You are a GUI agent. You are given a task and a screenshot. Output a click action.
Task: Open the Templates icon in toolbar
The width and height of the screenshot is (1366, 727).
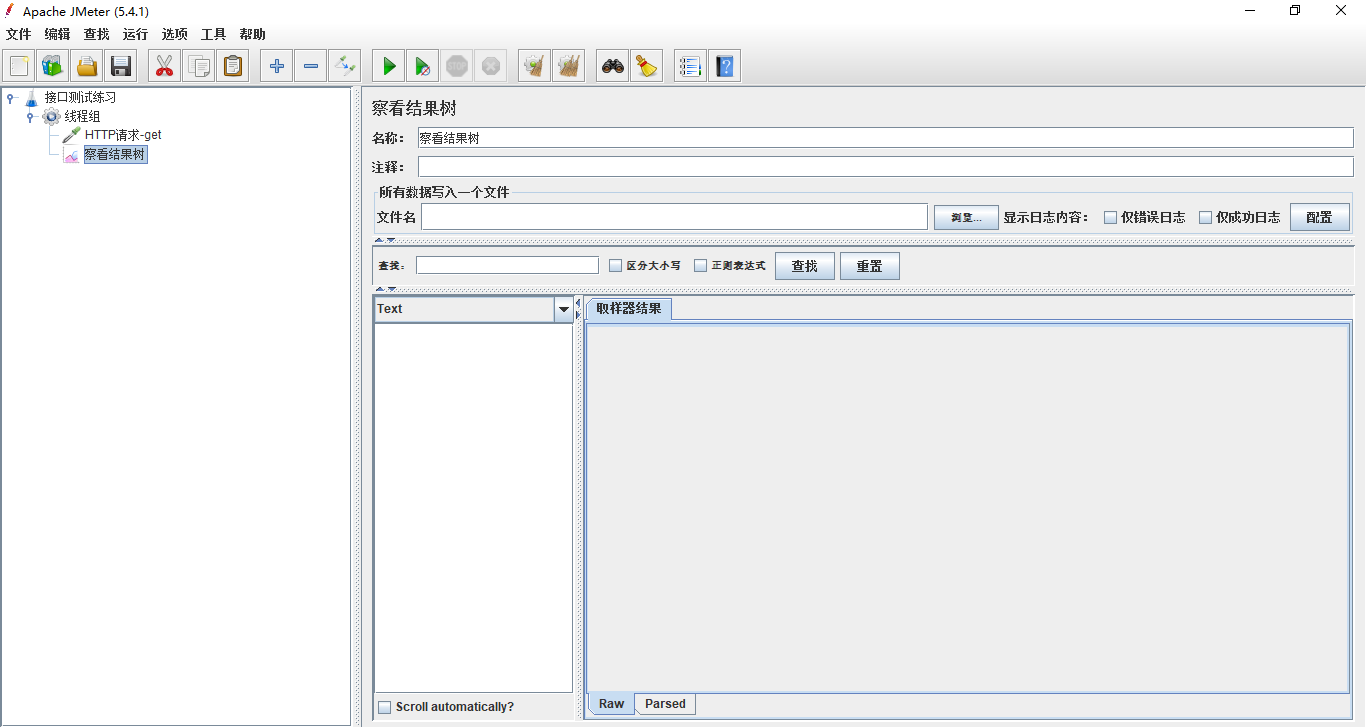click(x=52, y=66)
